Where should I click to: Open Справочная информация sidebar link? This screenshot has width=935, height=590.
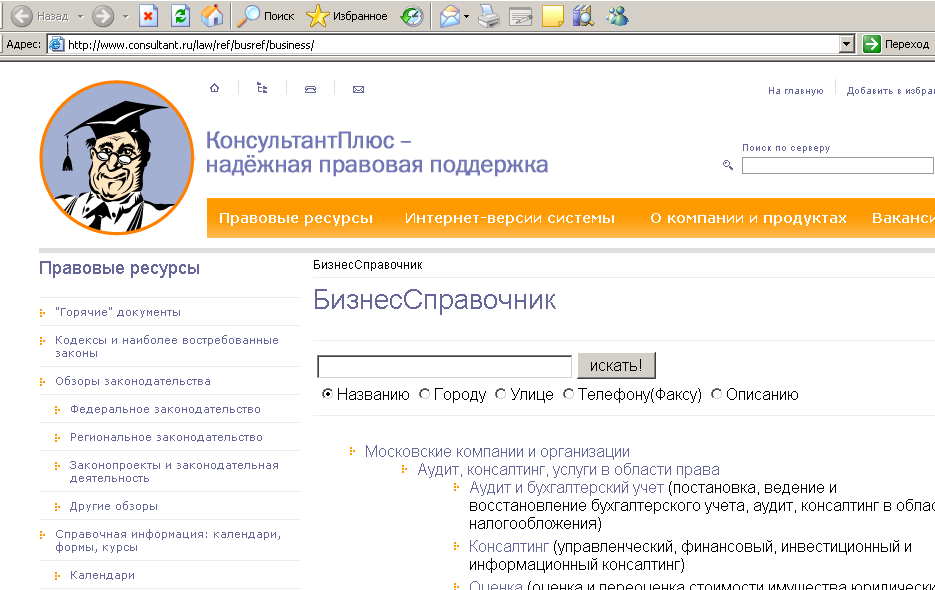168,540
